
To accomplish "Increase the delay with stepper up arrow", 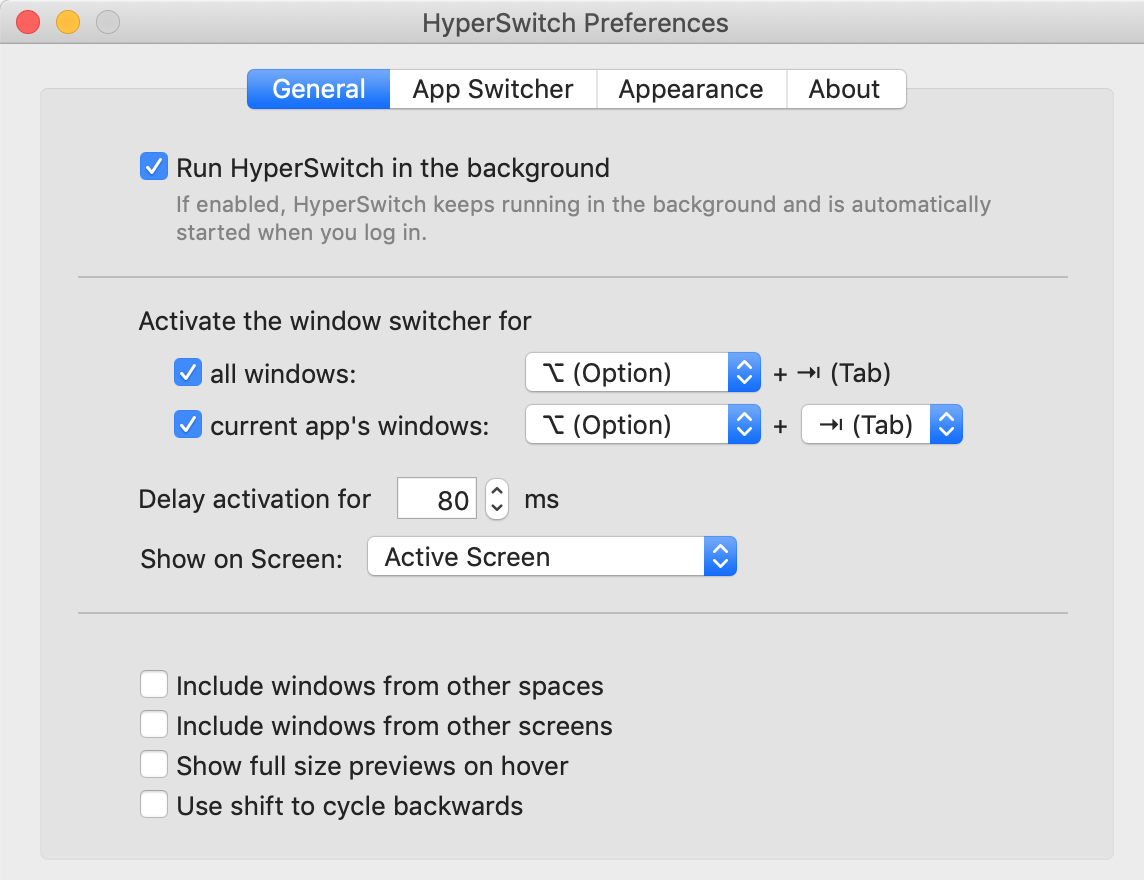I will point(497,490).
